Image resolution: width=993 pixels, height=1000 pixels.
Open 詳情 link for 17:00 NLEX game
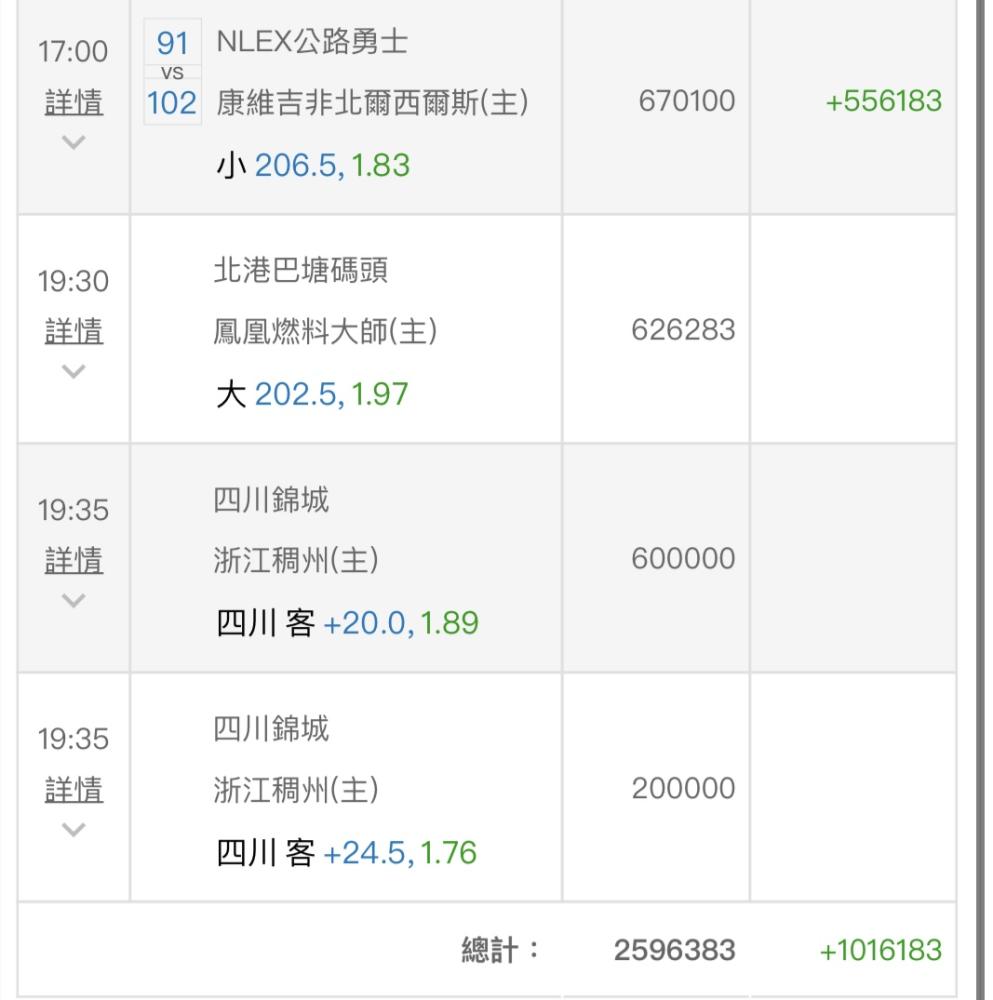coord(73,102)
